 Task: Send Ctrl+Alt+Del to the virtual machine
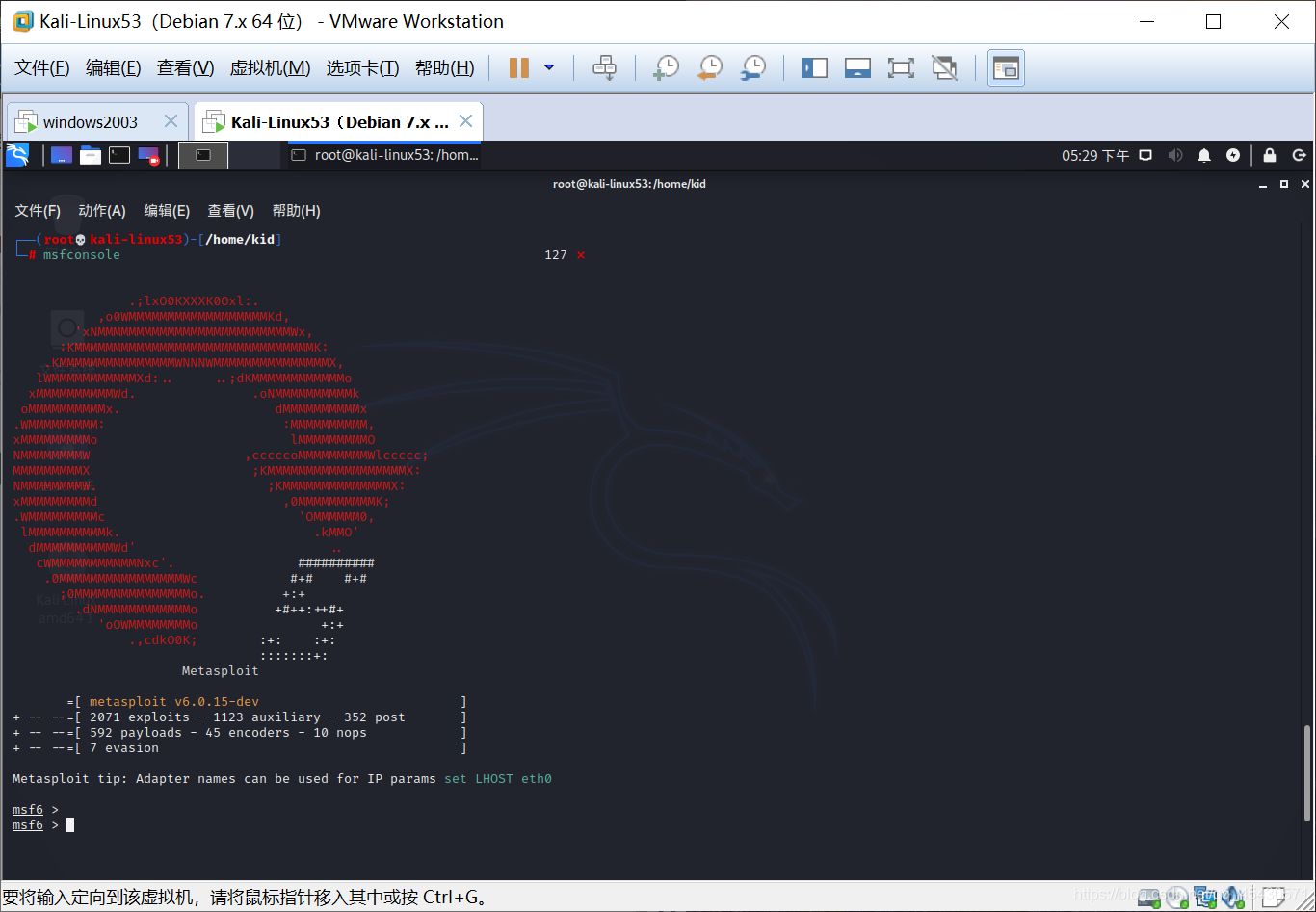[x=604, y=67]
